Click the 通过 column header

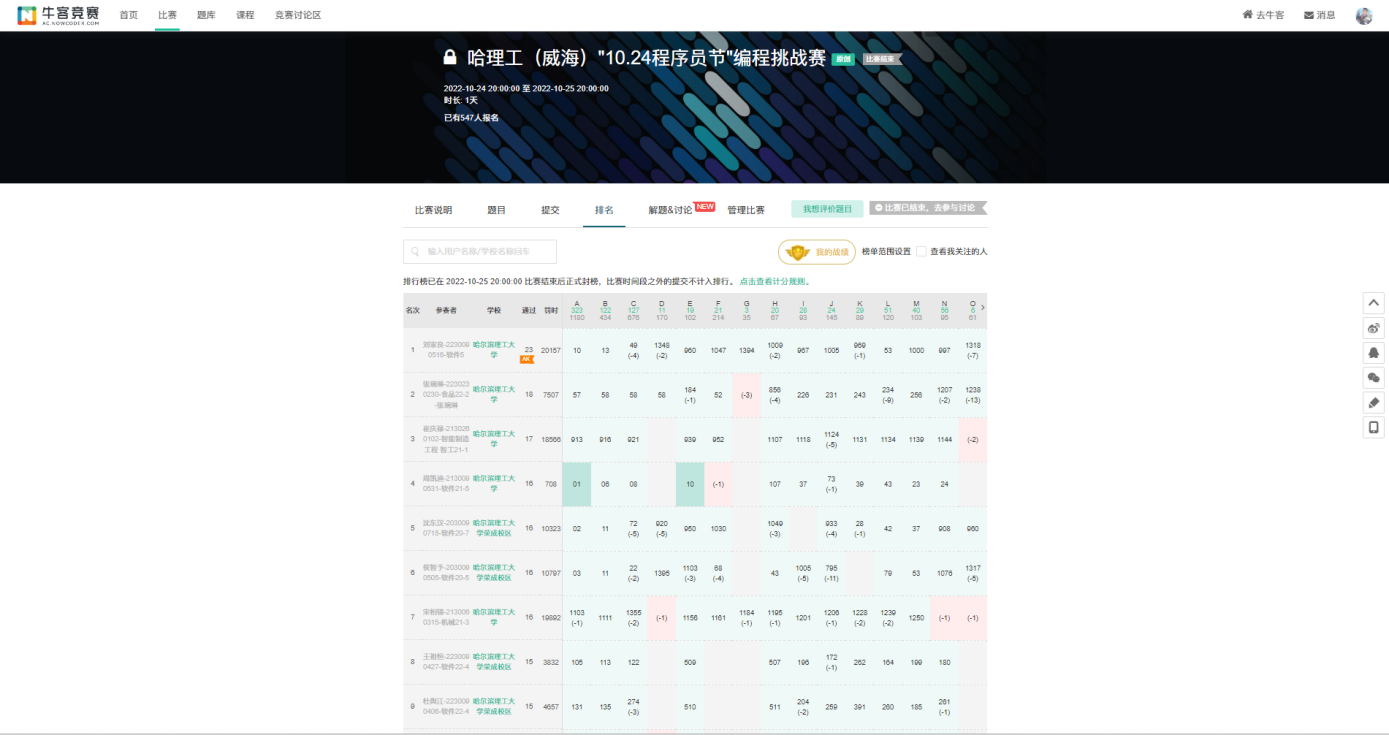click(x=529, y=310)
